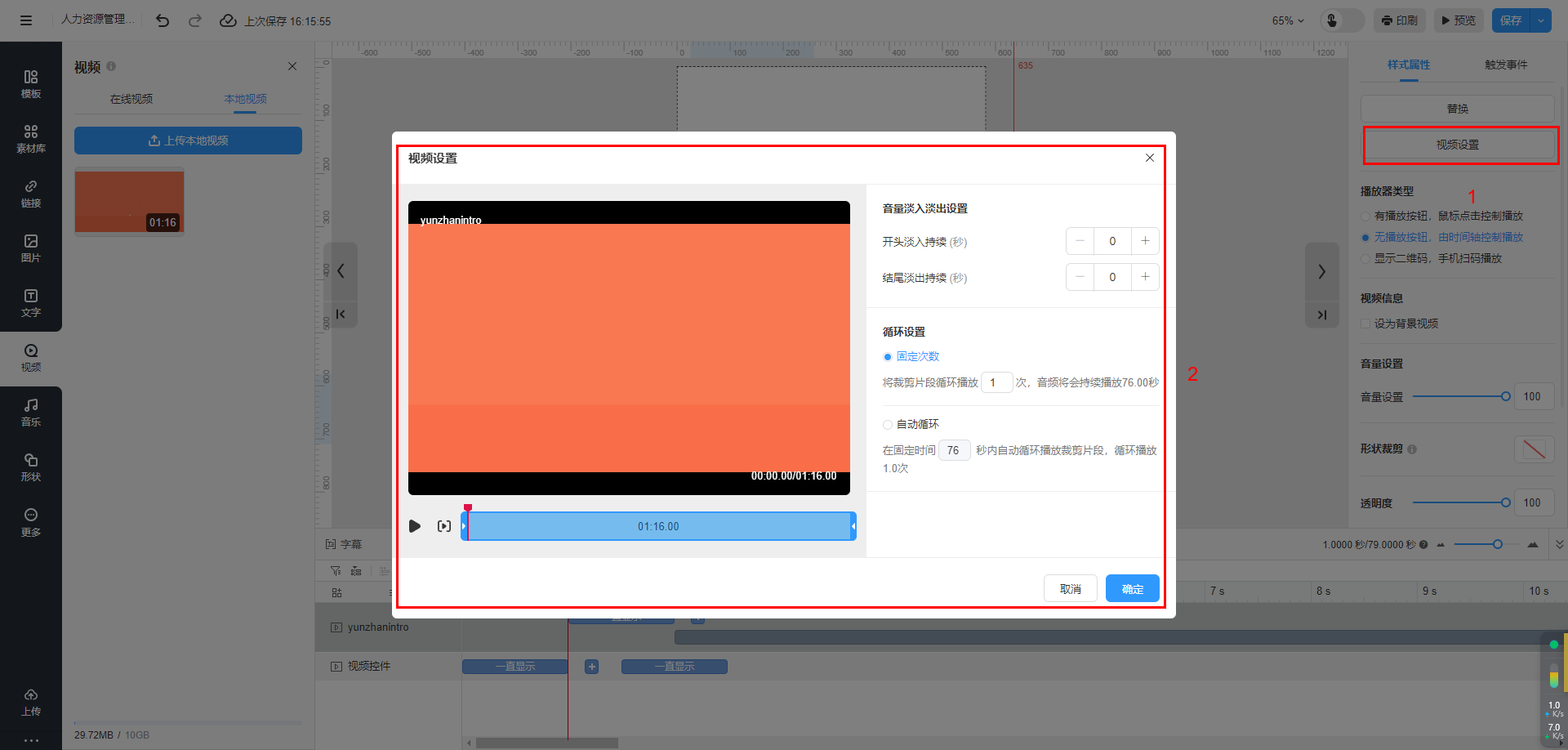The image size is (1568, 750).
Task: Click 取消 to cancel video settings
Action: coord(1070,589)
